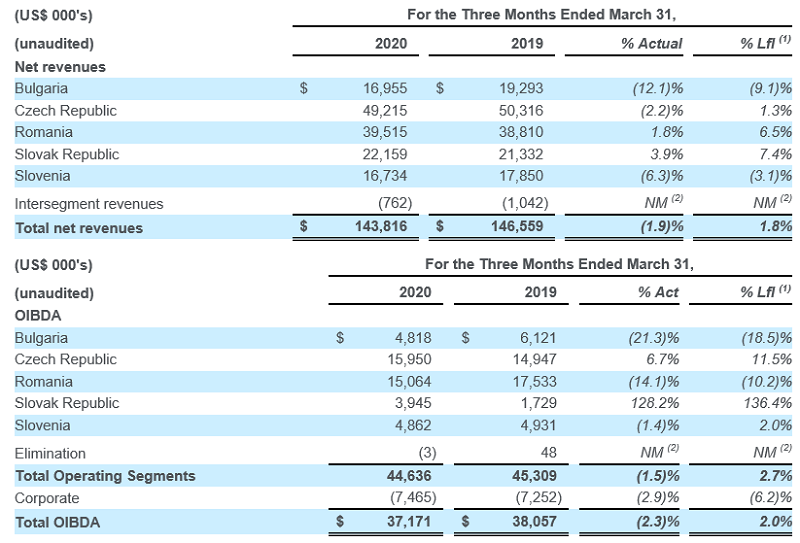The height and width of the screenshot is (543, 800).
Task: Click Romania 2019 net revenues value 38,810
Action: coord(523,132)
